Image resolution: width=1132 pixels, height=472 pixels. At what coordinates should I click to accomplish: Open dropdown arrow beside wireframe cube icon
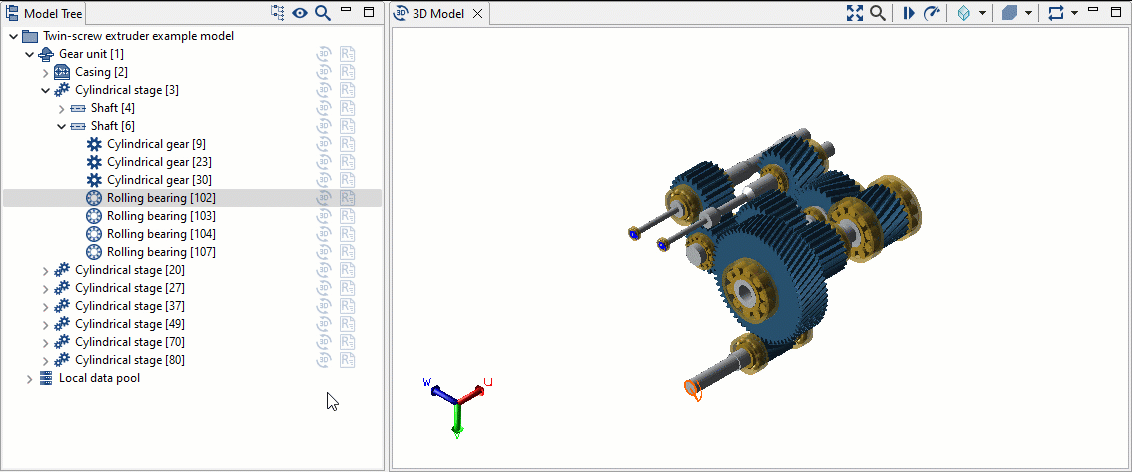pyautogui.click(x=982, y=13)
